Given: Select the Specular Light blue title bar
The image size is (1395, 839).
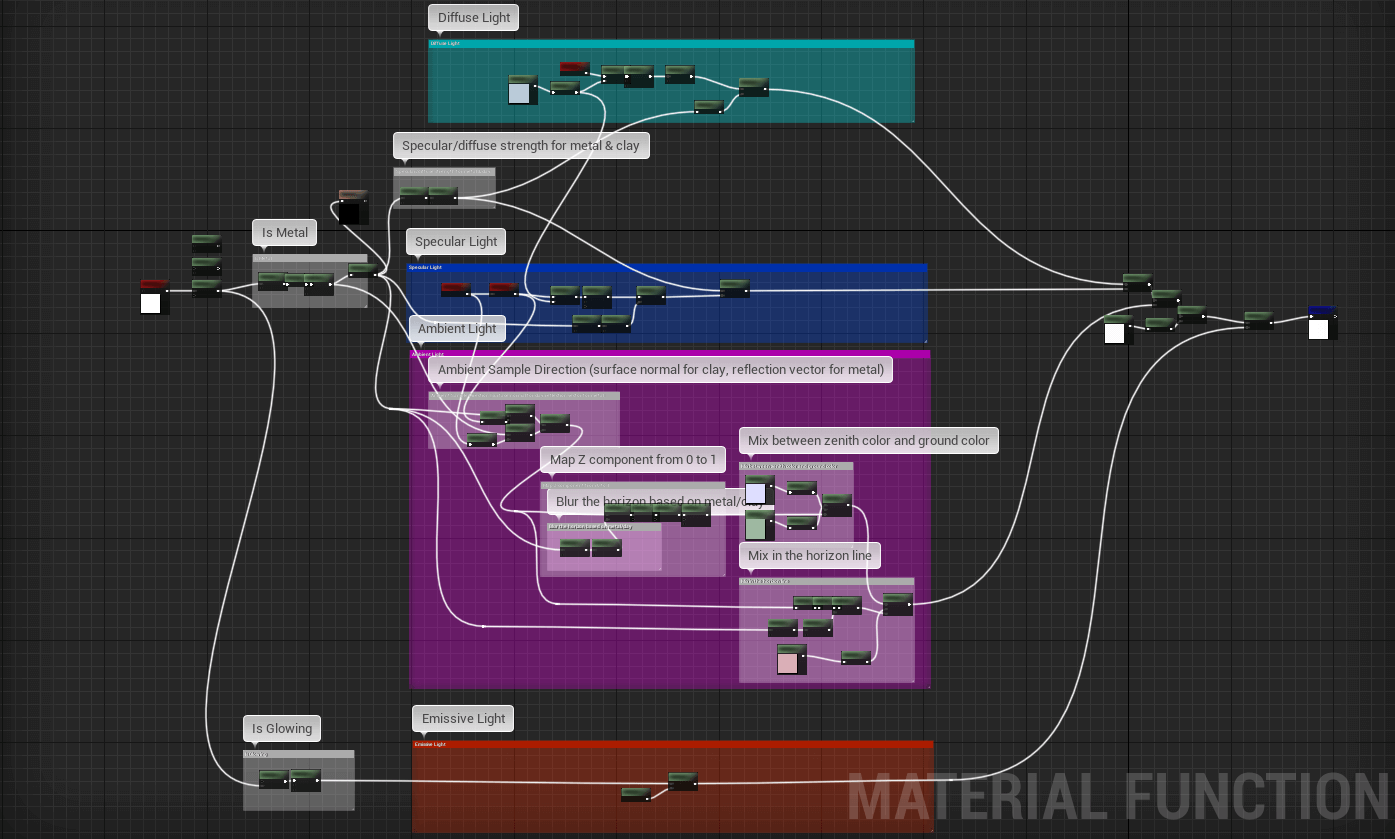Looking at the screenshot, I should pyautogui.click(x=667, y=268).
